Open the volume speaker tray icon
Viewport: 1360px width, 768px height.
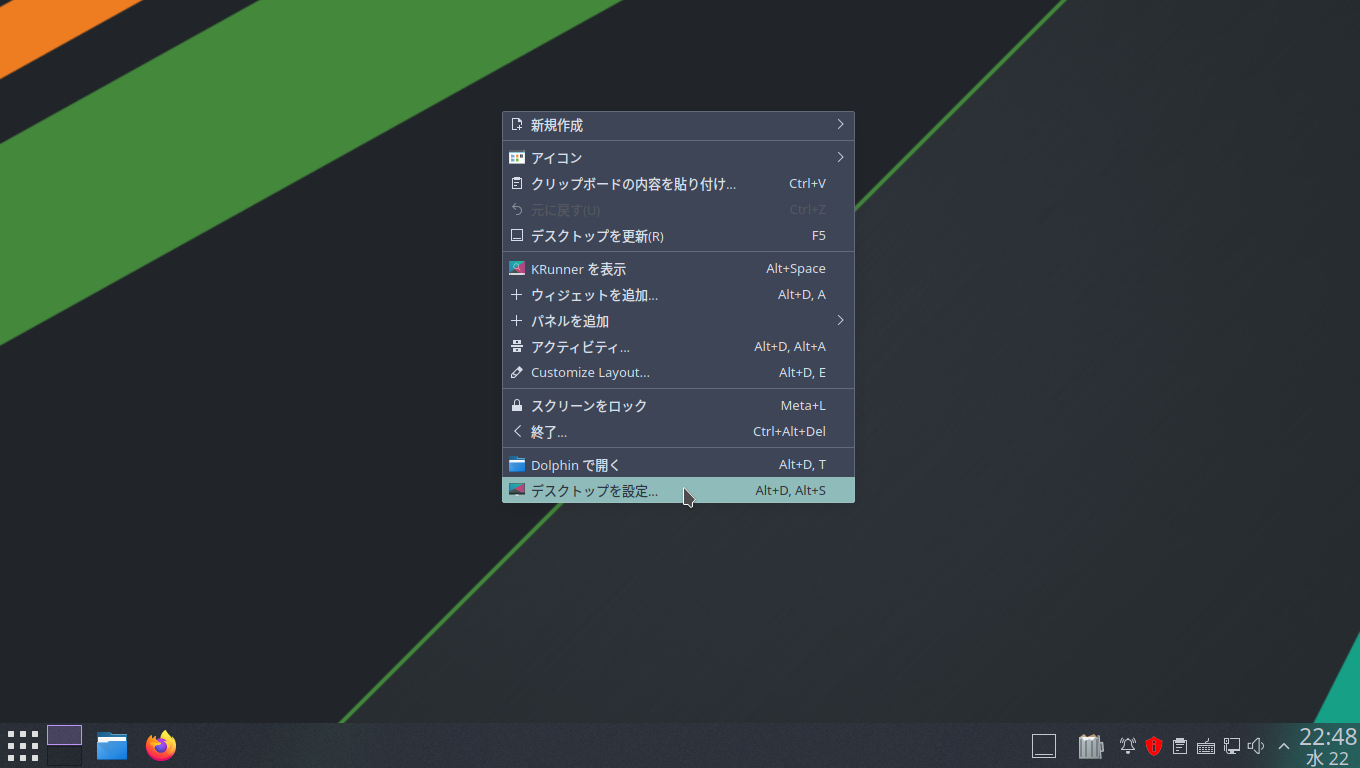[1257, 746]
